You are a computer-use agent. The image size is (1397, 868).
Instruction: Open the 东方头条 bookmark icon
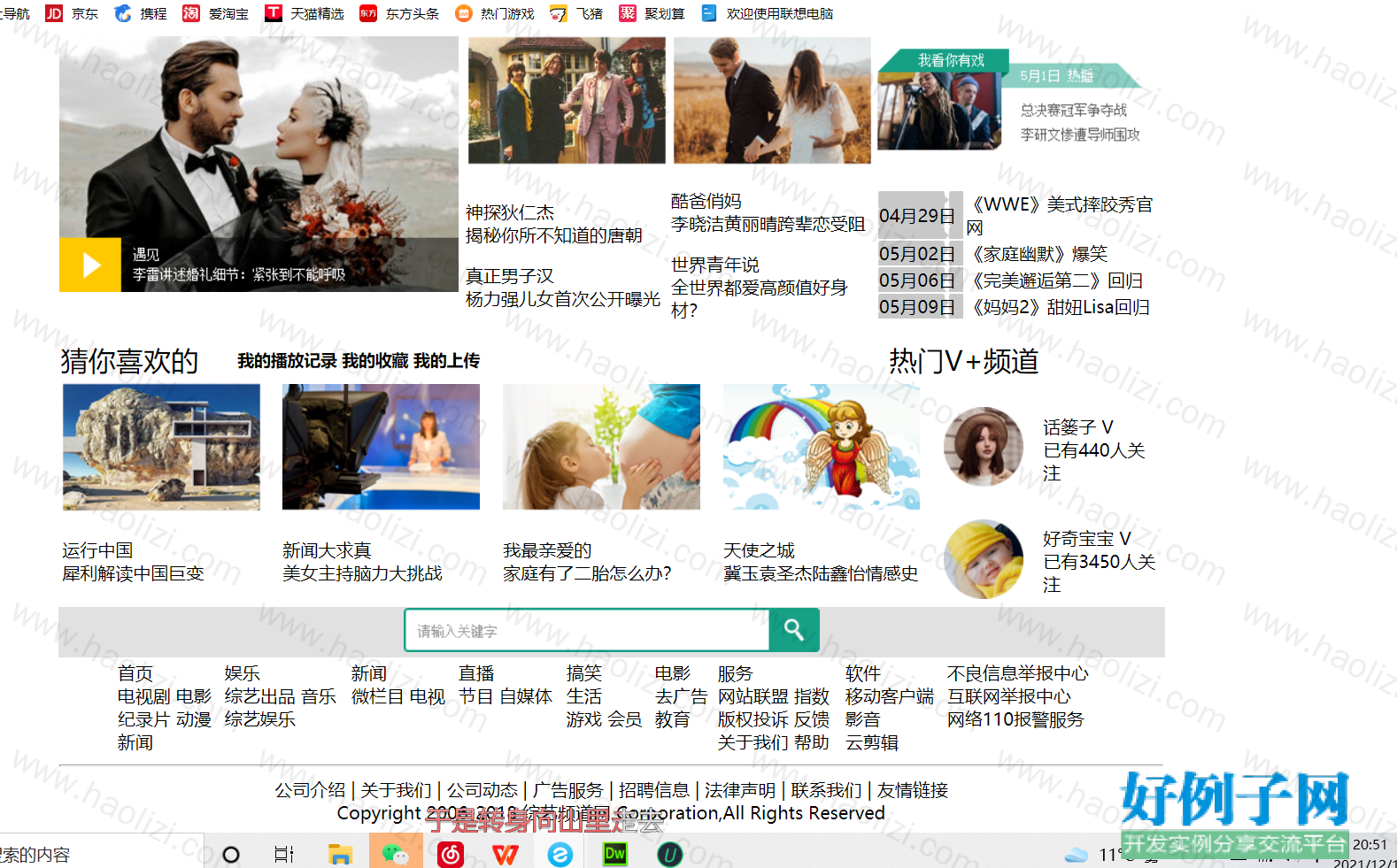pyautogui.click(x=368, y=13)
